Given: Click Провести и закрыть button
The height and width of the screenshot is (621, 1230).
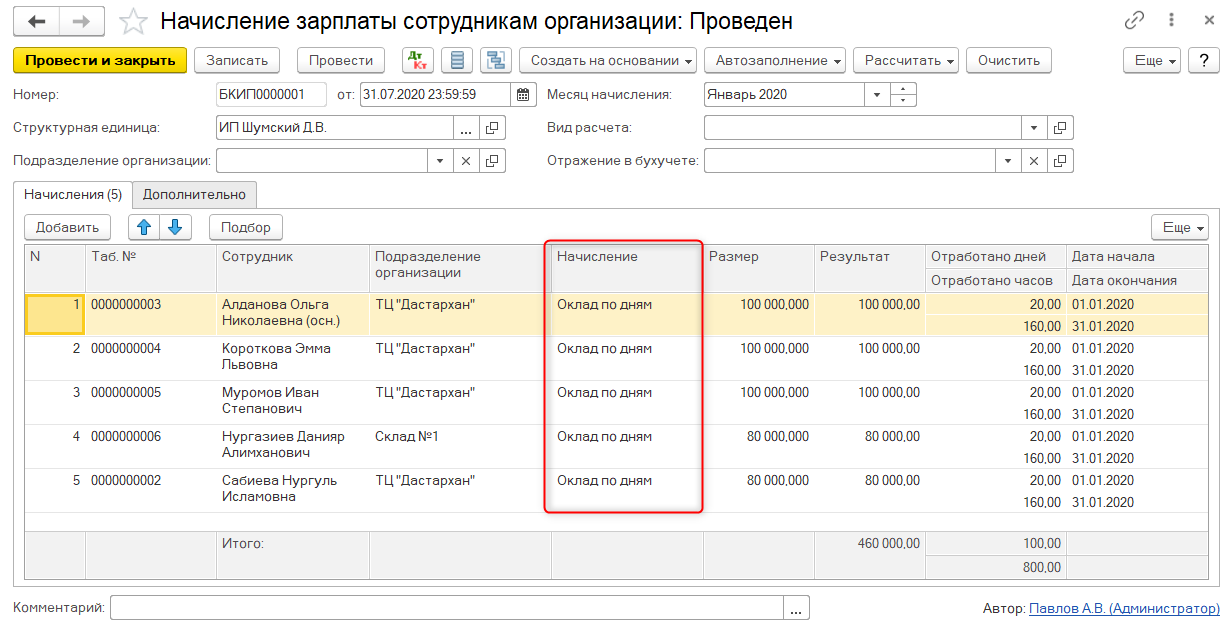Looking at the screenshot, I should pos(100,60).
